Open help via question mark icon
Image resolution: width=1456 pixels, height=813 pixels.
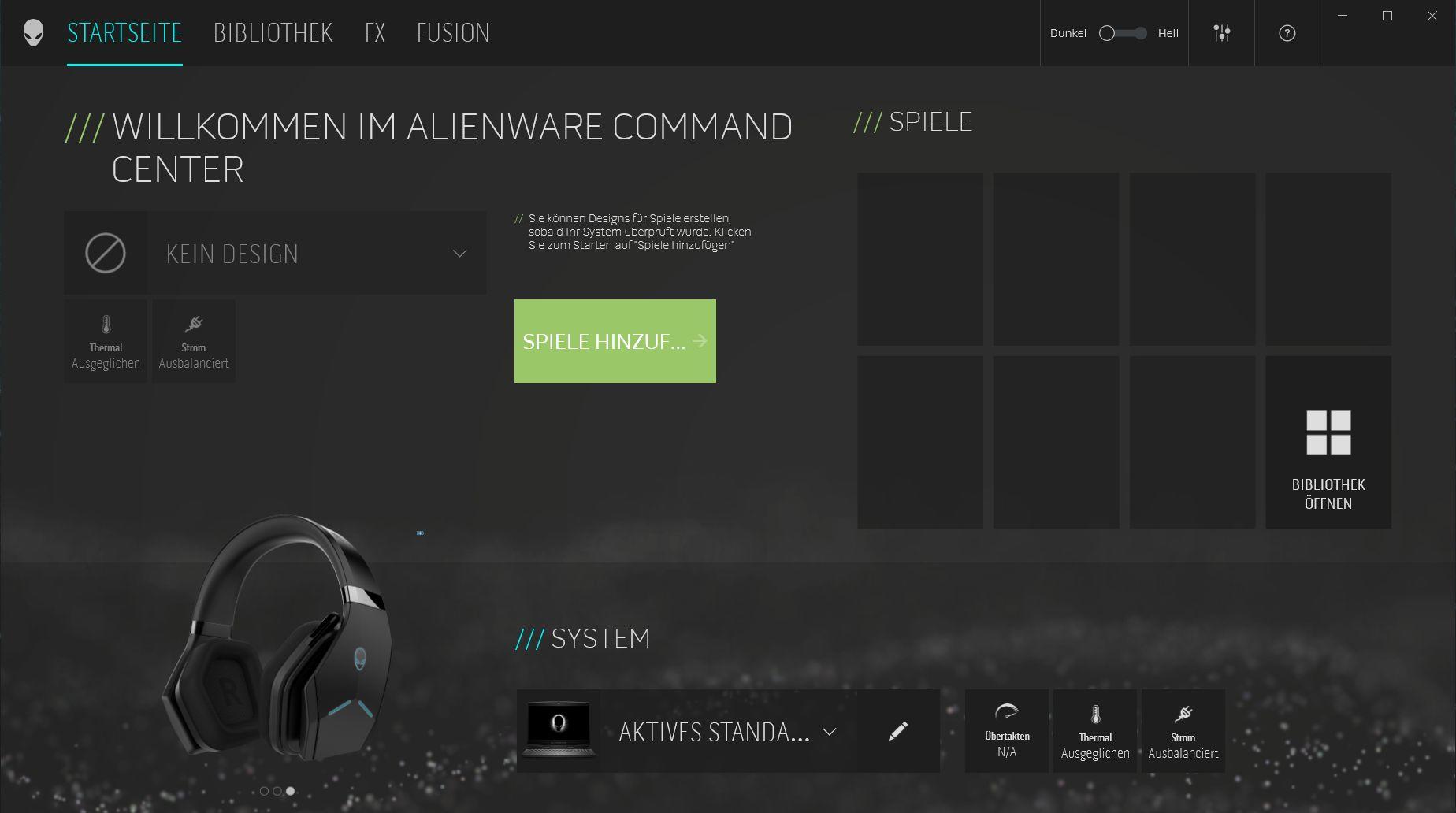[x=1287, y=33]
